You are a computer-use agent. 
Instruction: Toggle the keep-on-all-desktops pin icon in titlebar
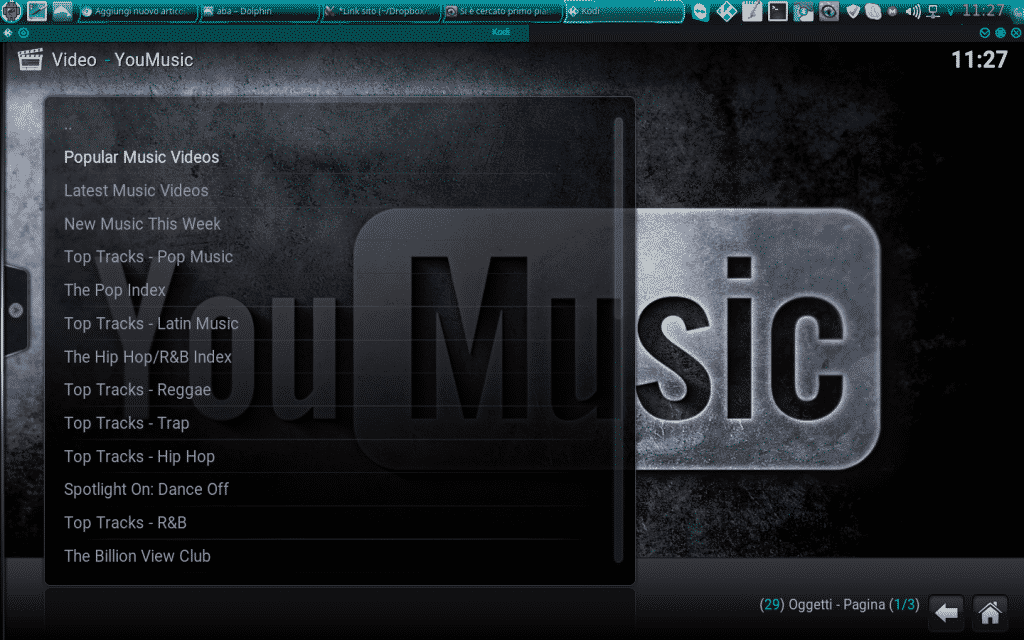point(24,33)
